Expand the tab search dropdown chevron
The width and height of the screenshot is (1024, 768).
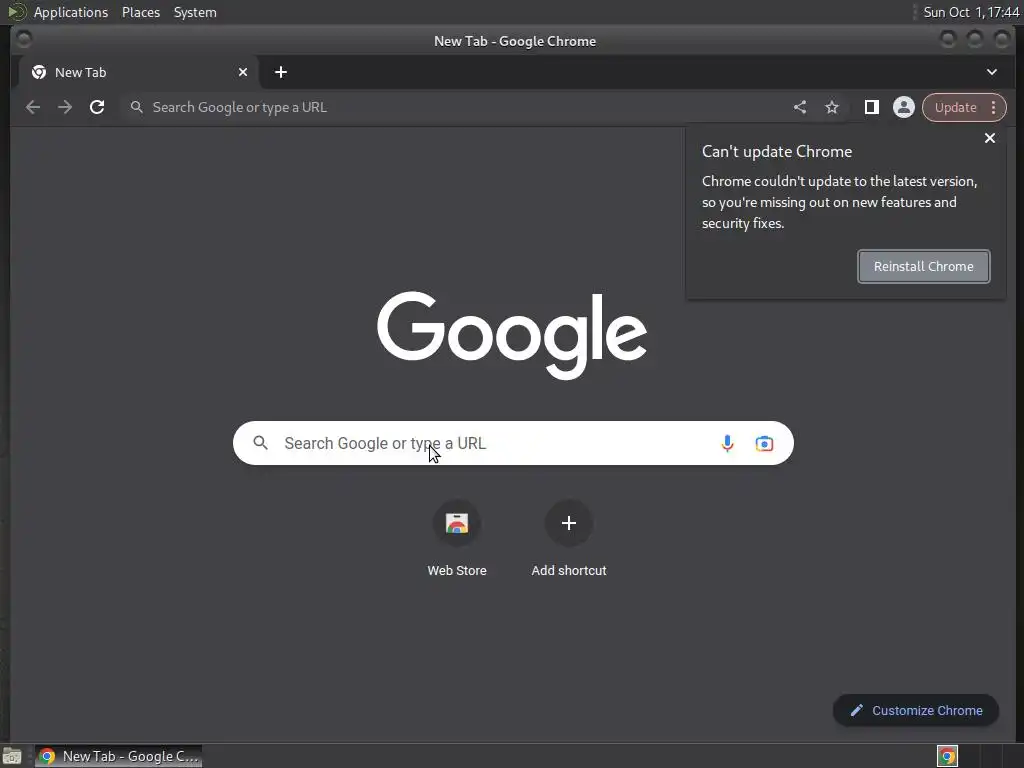(991, 72)
